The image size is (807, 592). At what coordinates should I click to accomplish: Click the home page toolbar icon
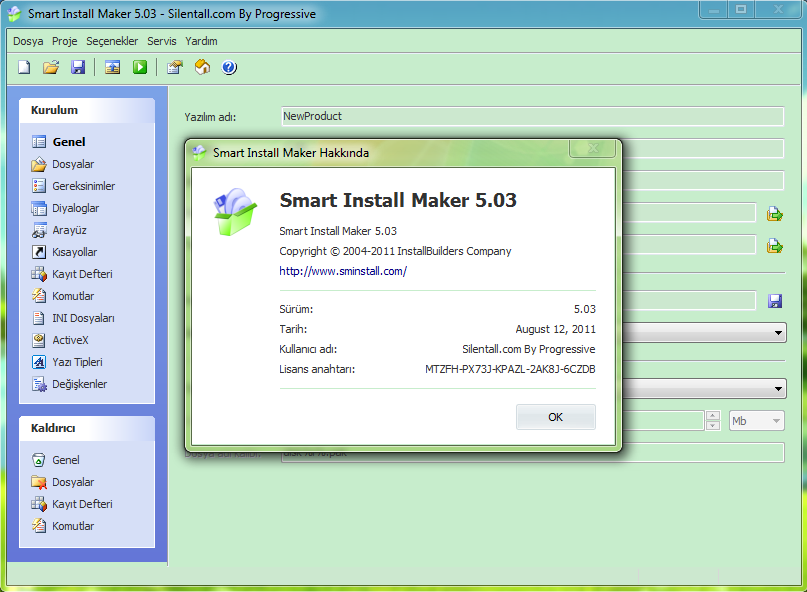[x=202, y=67]
